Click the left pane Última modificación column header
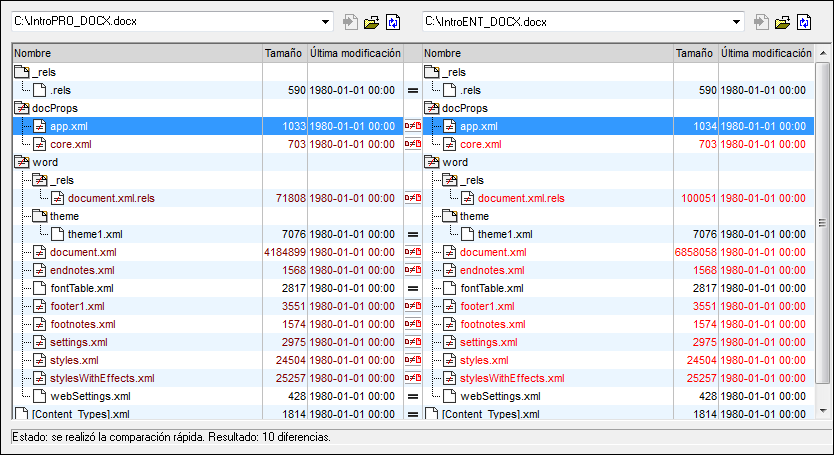Image resolution: width=834 pixels, height=455 pixels. coord(354,52)
